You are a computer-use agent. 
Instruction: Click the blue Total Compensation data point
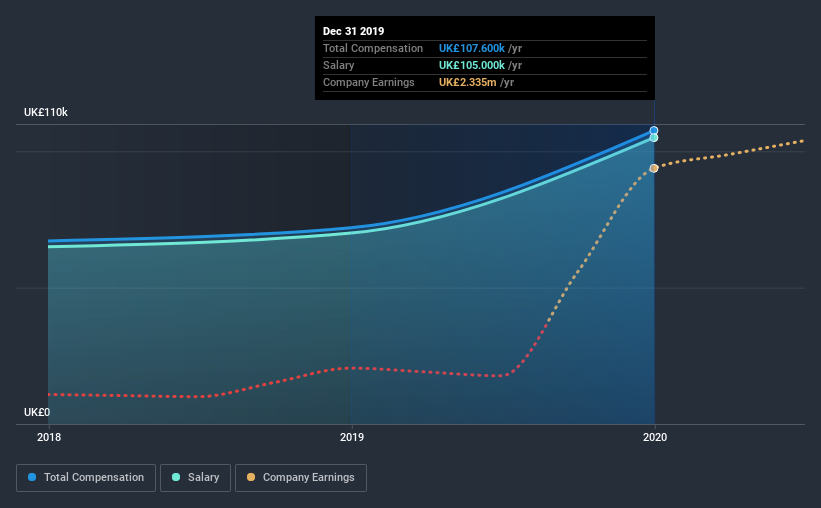click(x=654, y=130)
